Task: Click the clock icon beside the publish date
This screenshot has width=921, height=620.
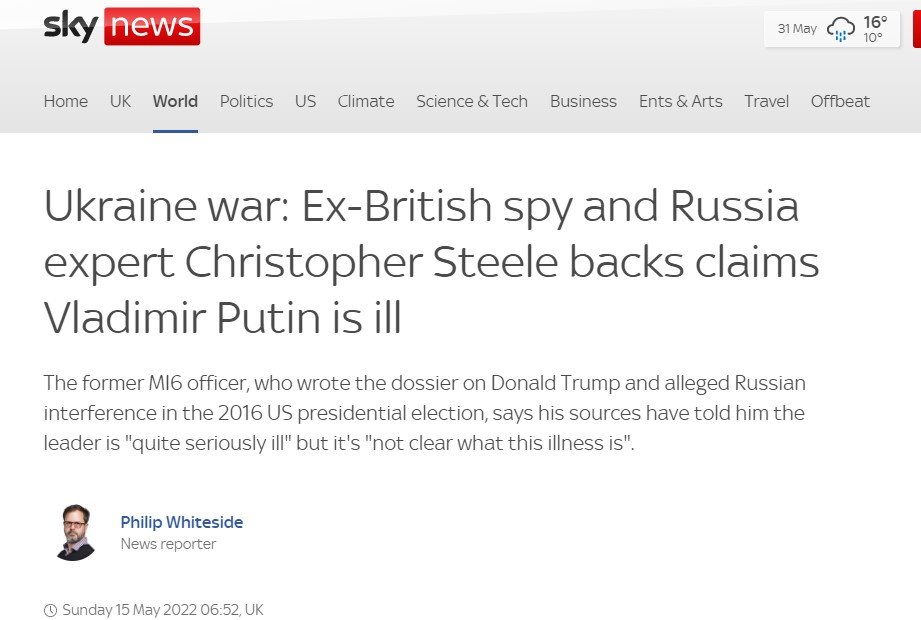Action: (x=50, y=609)
